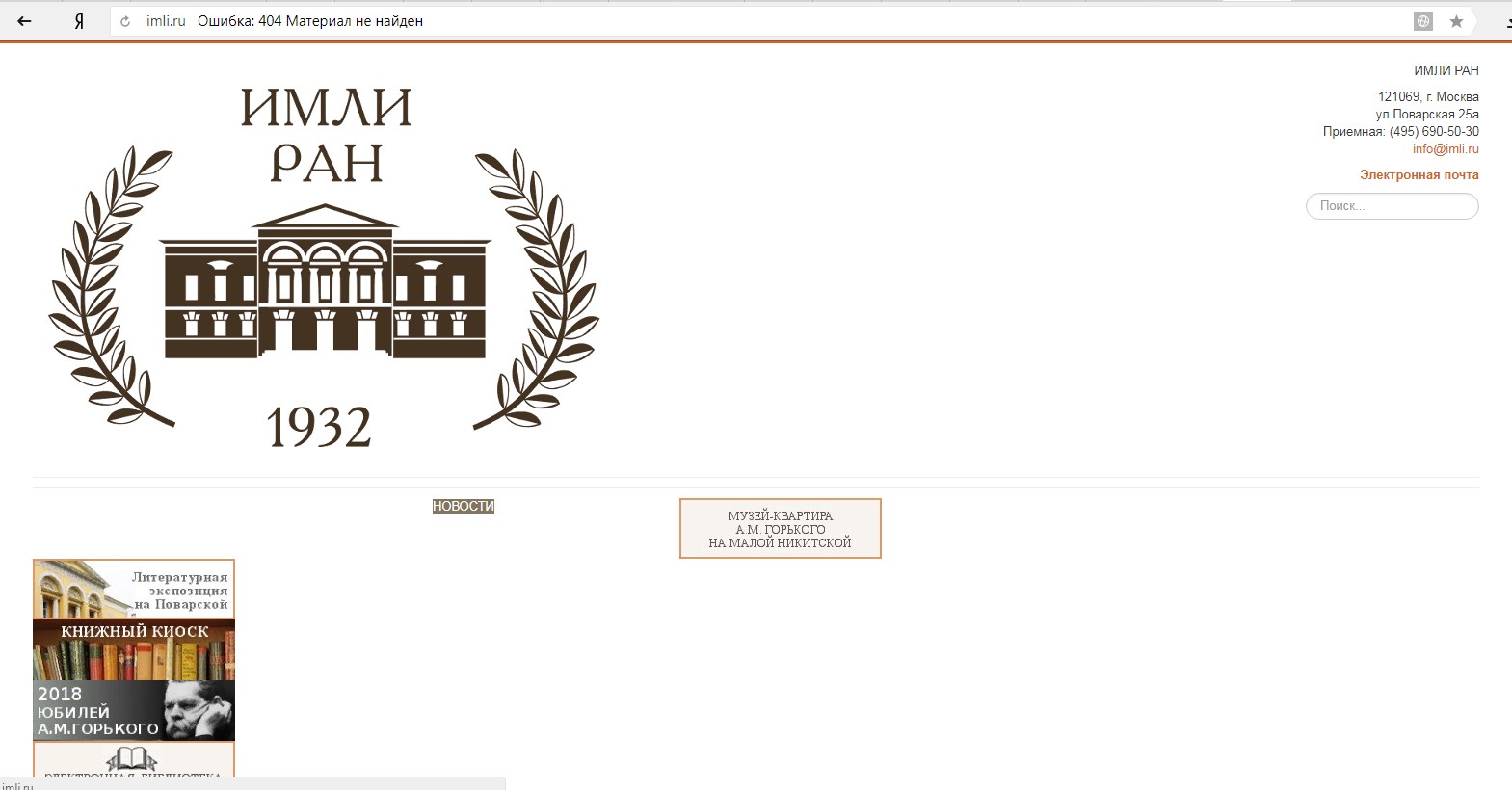Click the page title Ошибка: 404 Материал не найден
The width and height of the screenshot is (1512, 790).
click(x=310, y=21)
